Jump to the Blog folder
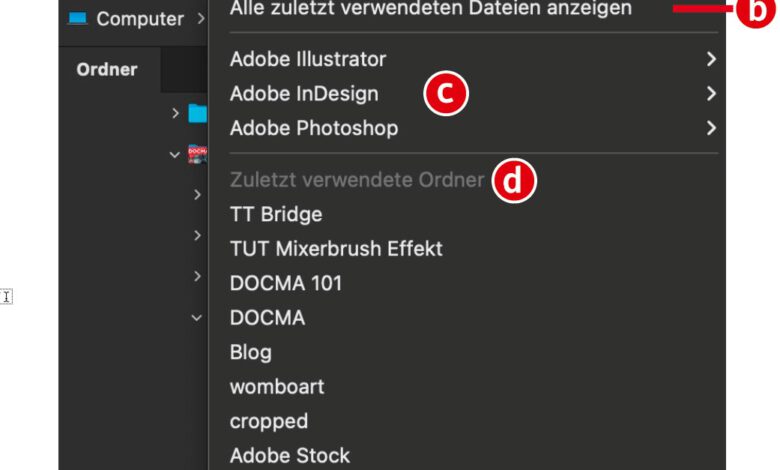The height and width of the screenshot is (470, 780). coord(251,352)
